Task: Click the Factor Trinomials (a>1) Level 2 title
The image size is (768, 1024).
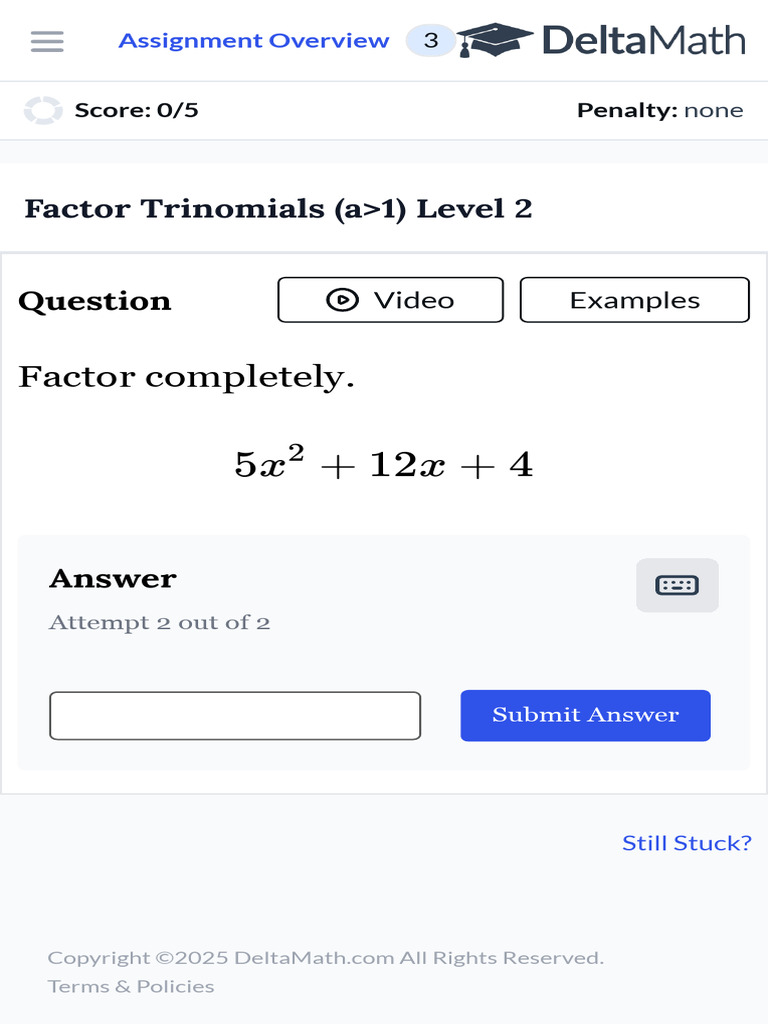Action: click(x=278, y=209)
